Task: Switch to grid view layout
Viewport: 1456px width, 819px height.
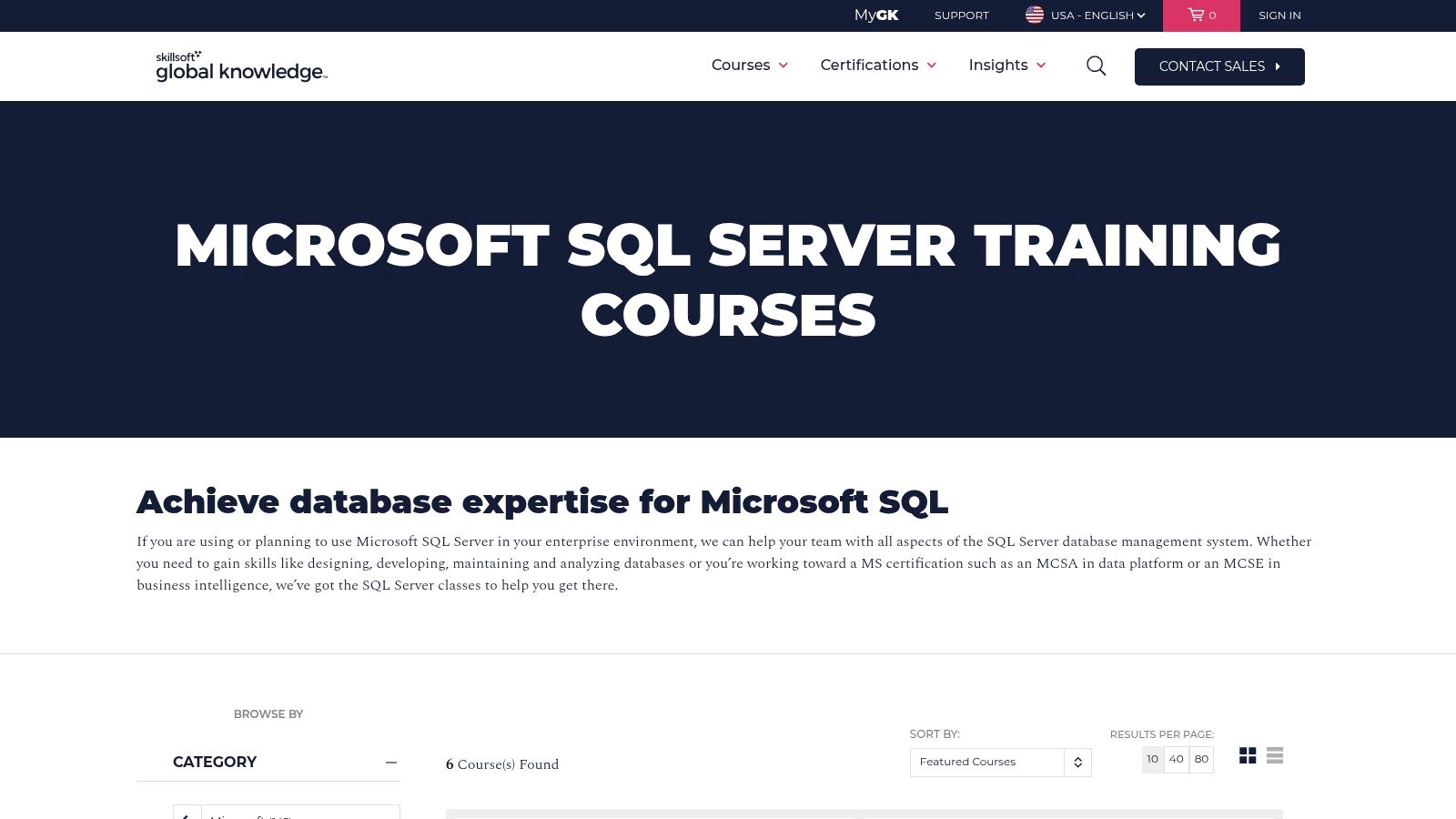Action: click(1248, 755)
